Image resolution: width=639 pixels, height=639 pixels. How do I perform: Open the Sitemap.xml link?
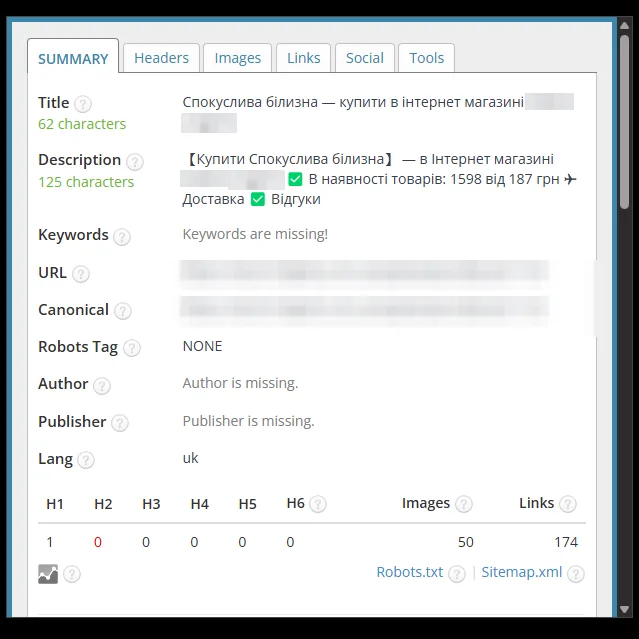click(522, 572)
